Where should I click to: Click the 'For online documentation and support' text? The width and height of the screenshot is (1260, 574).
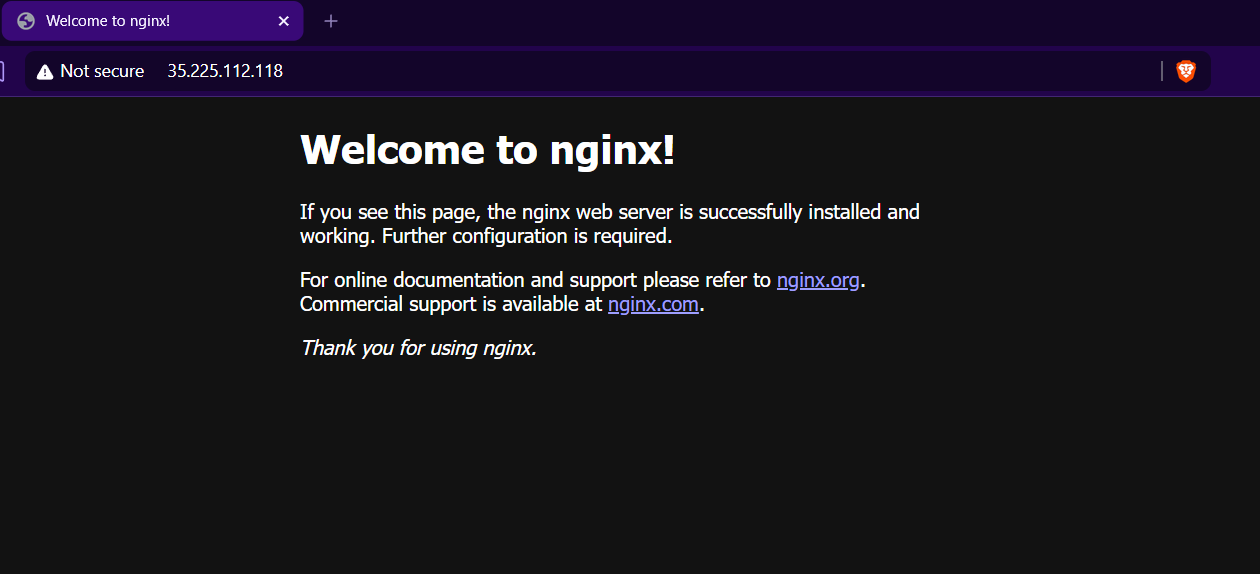[x=535, y=280]
